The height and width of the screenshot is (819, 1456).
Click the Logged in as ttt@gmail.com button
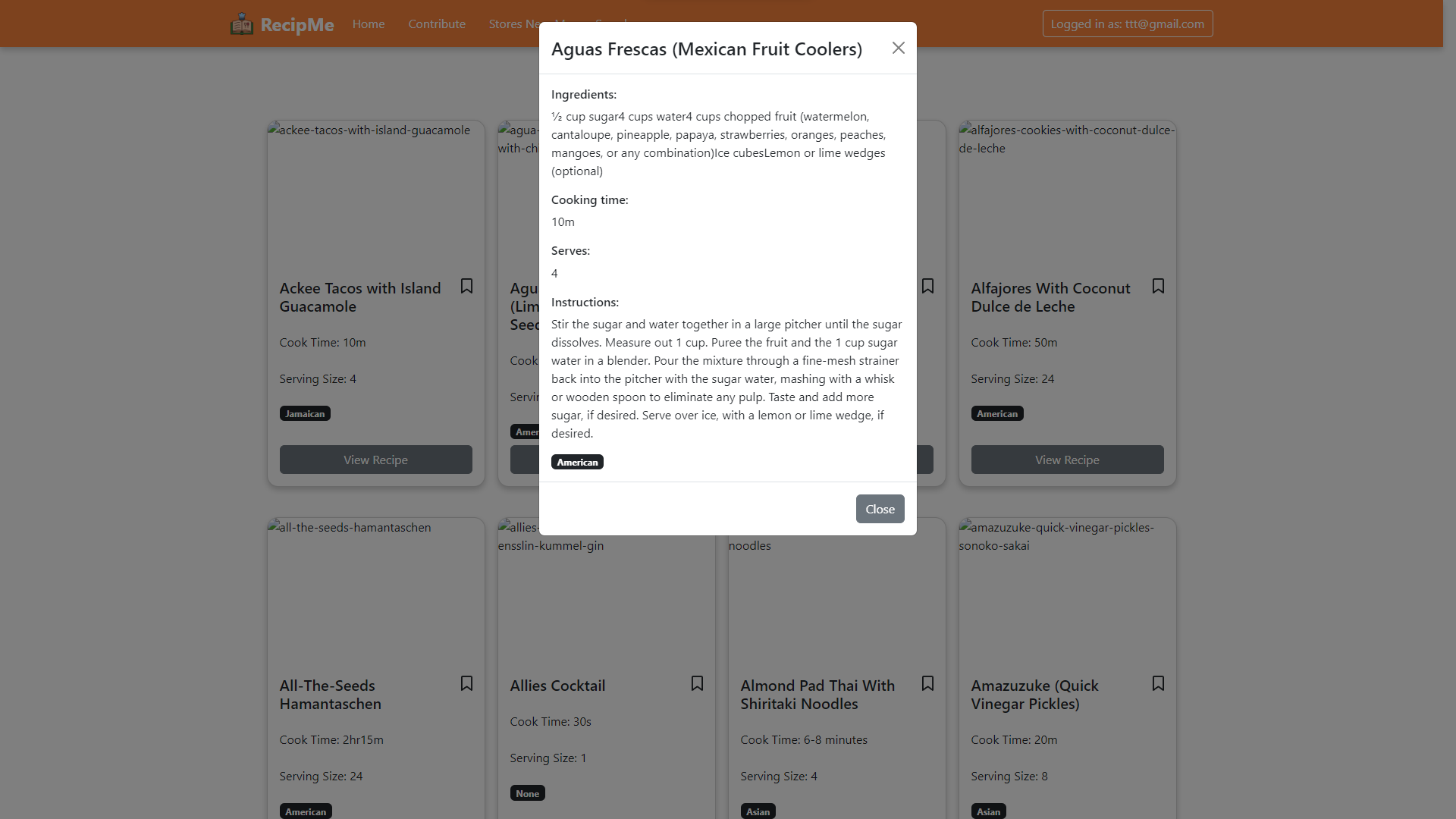pyautogui.click(x=1128, y=24)
